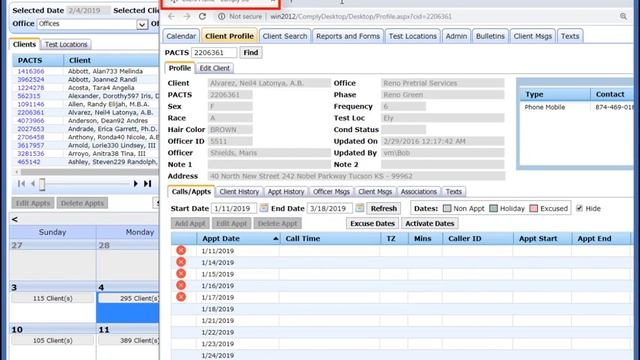Click the Not secure info icon

pyautogui.click(x=221, y=16)
